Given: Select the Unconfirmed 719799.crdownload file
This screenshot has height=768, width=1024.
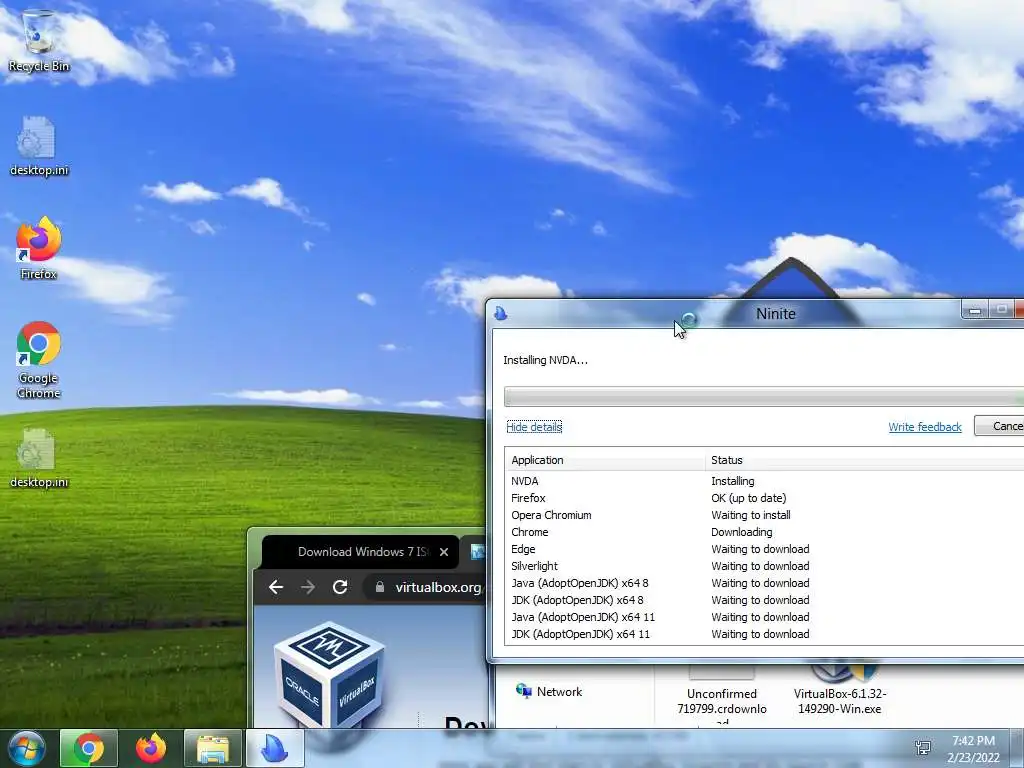Looking at the screenshot, I should [x=722, y=697].
